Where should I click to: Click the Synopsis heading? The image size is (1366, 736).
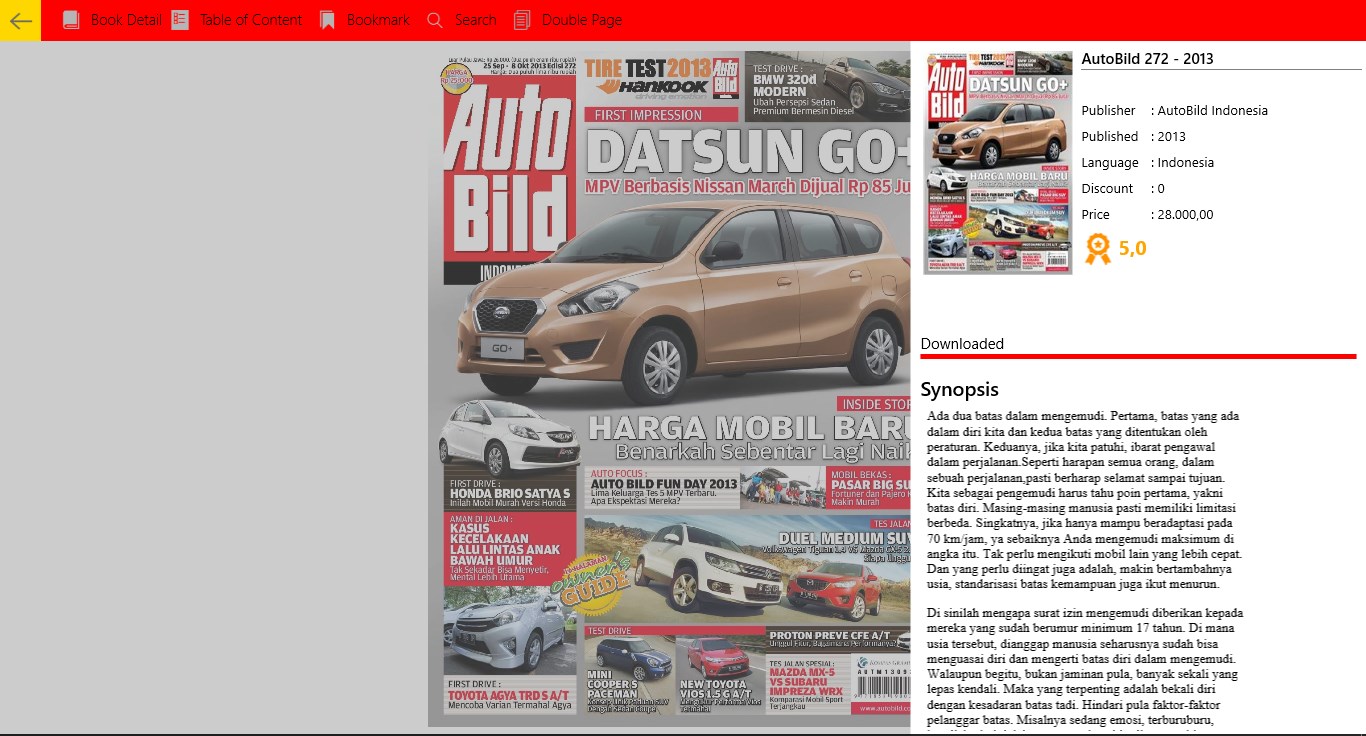coord(960,389)
